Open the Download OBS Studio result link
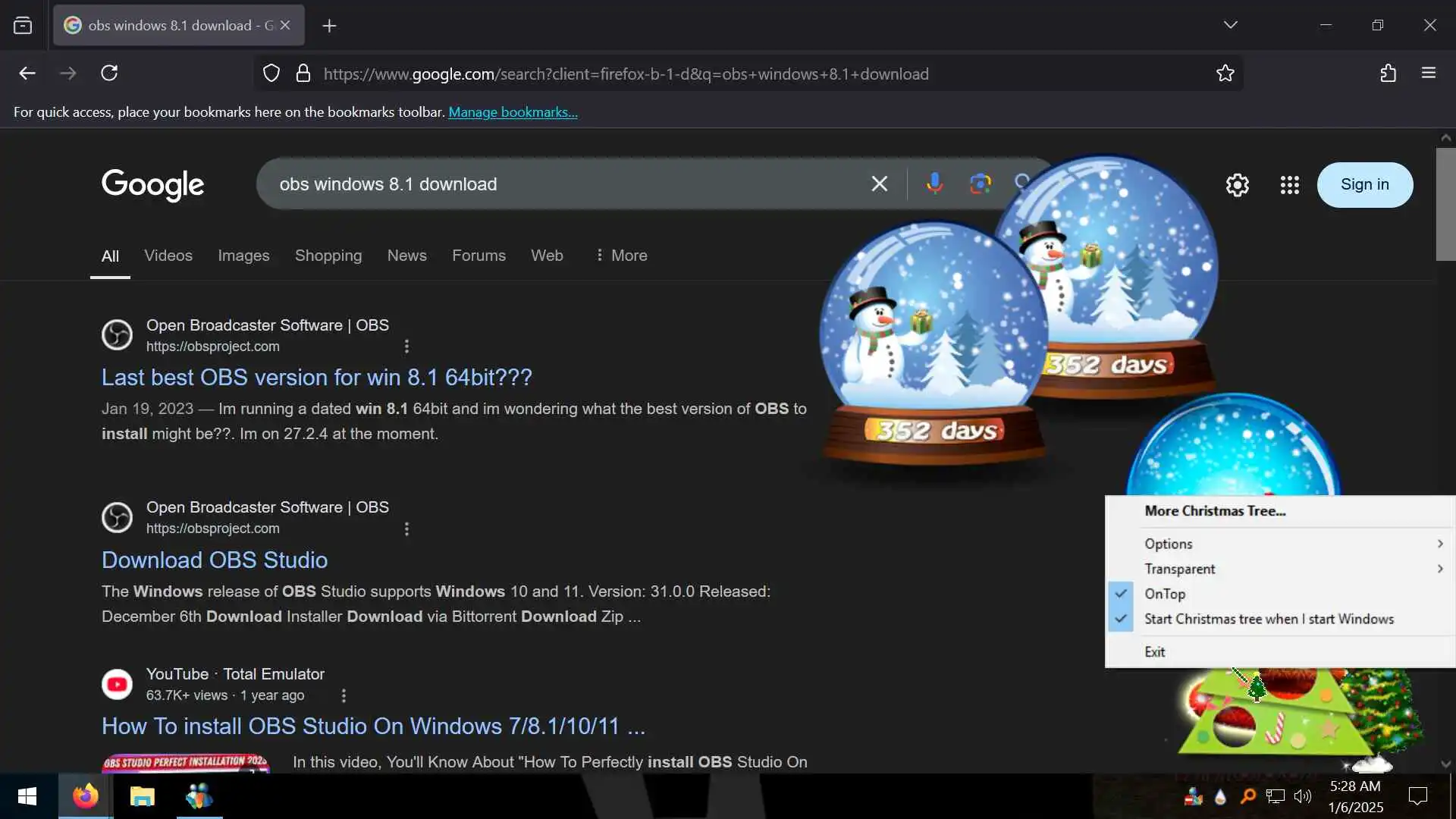This screenshot has height=819, width=1456. coord(215,560)
